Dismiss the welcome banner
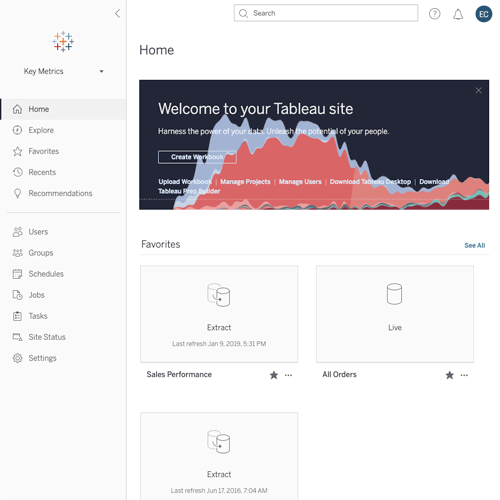Screen dimensions: 500x500 click(x=478, y=90)
